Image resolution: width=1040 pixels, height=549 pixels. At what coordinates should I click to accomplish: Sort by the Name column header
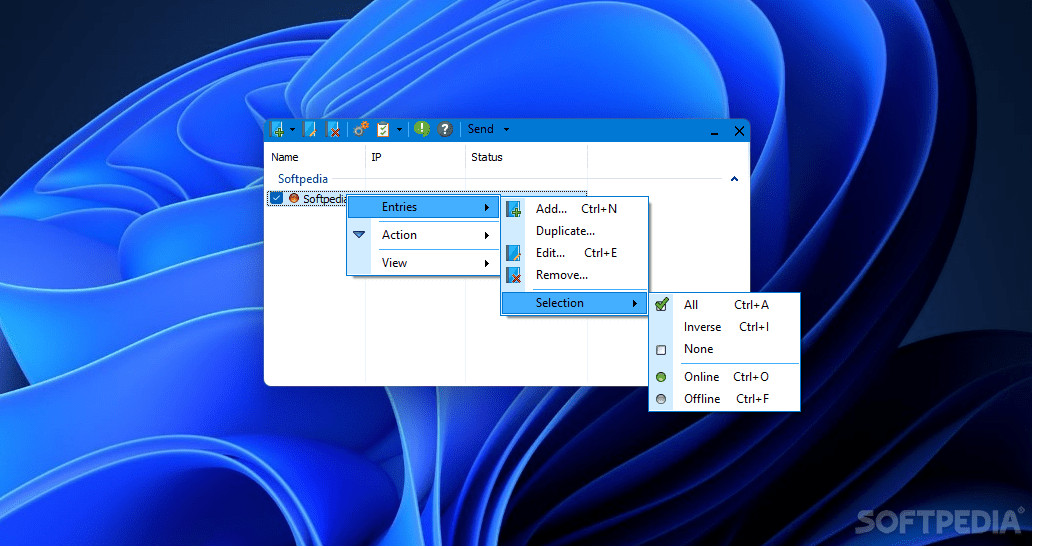[x=285, y=158]
